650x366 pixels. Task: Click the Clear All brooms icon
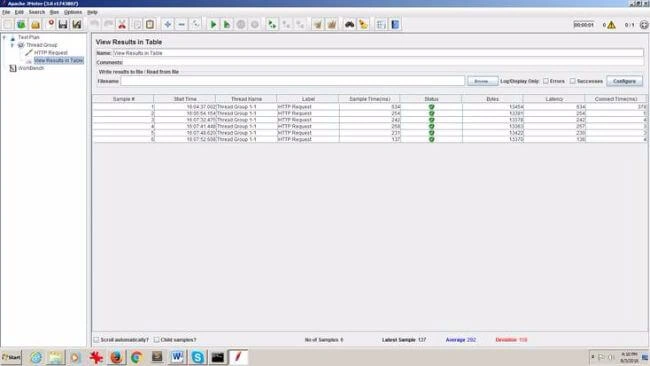[x=332, y=24]
